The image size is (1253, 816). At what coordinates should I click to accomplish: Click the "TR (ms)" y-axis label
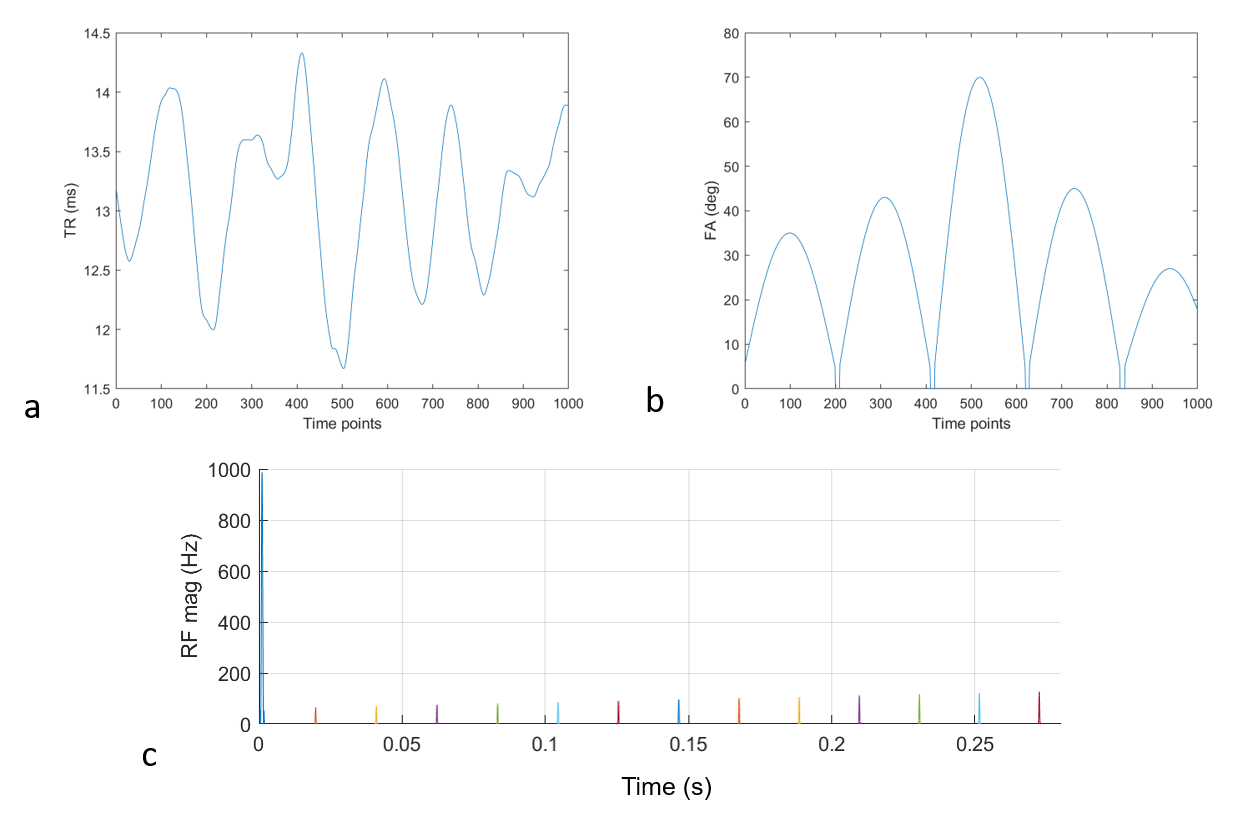click(x=71, y=211)
